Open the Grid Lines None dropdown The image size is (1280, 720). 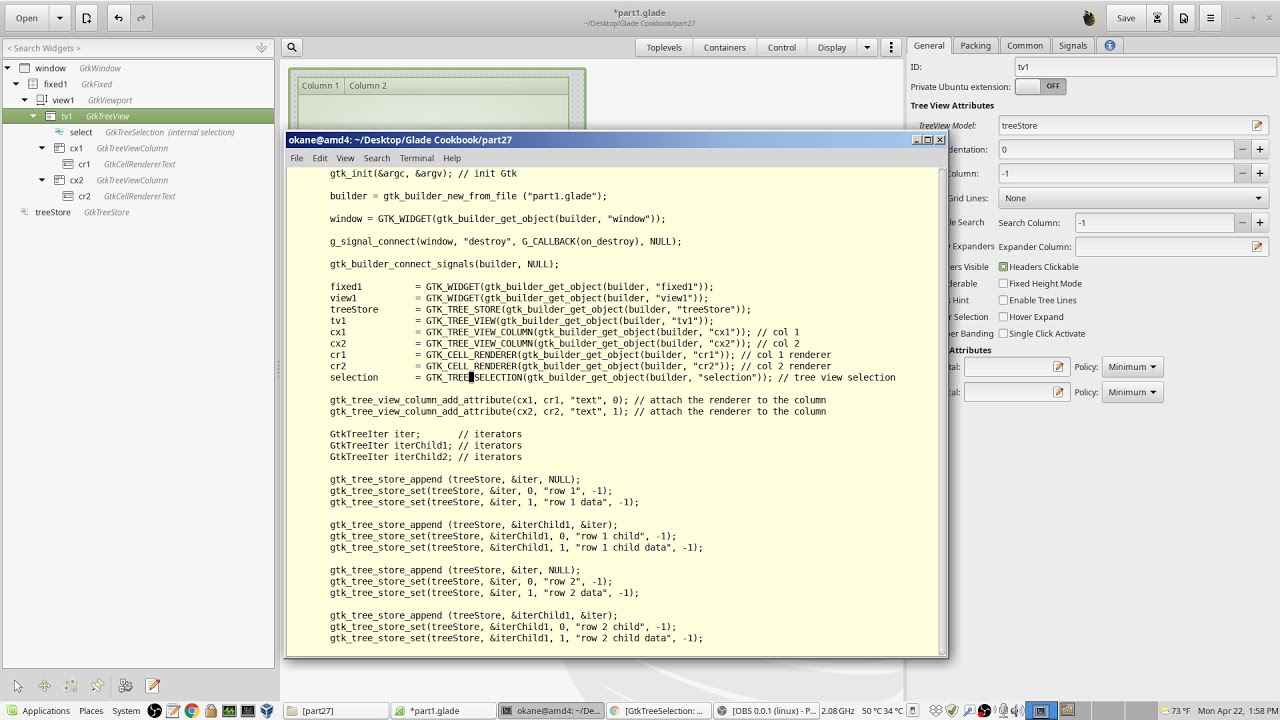1134,198
